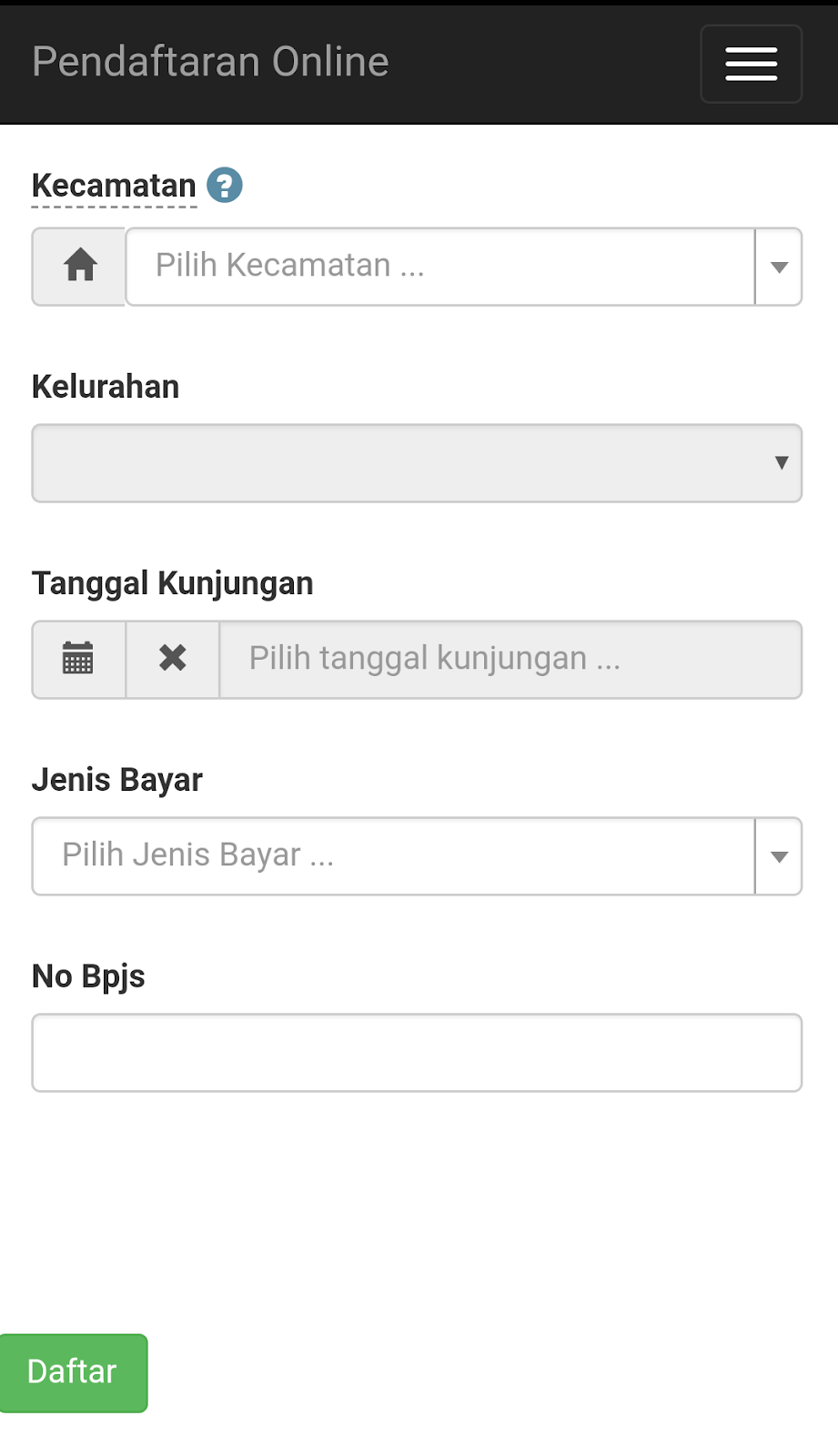Click the Jenis Bayar label
The image size is (838, 1456).
click(x=116, y=780)
